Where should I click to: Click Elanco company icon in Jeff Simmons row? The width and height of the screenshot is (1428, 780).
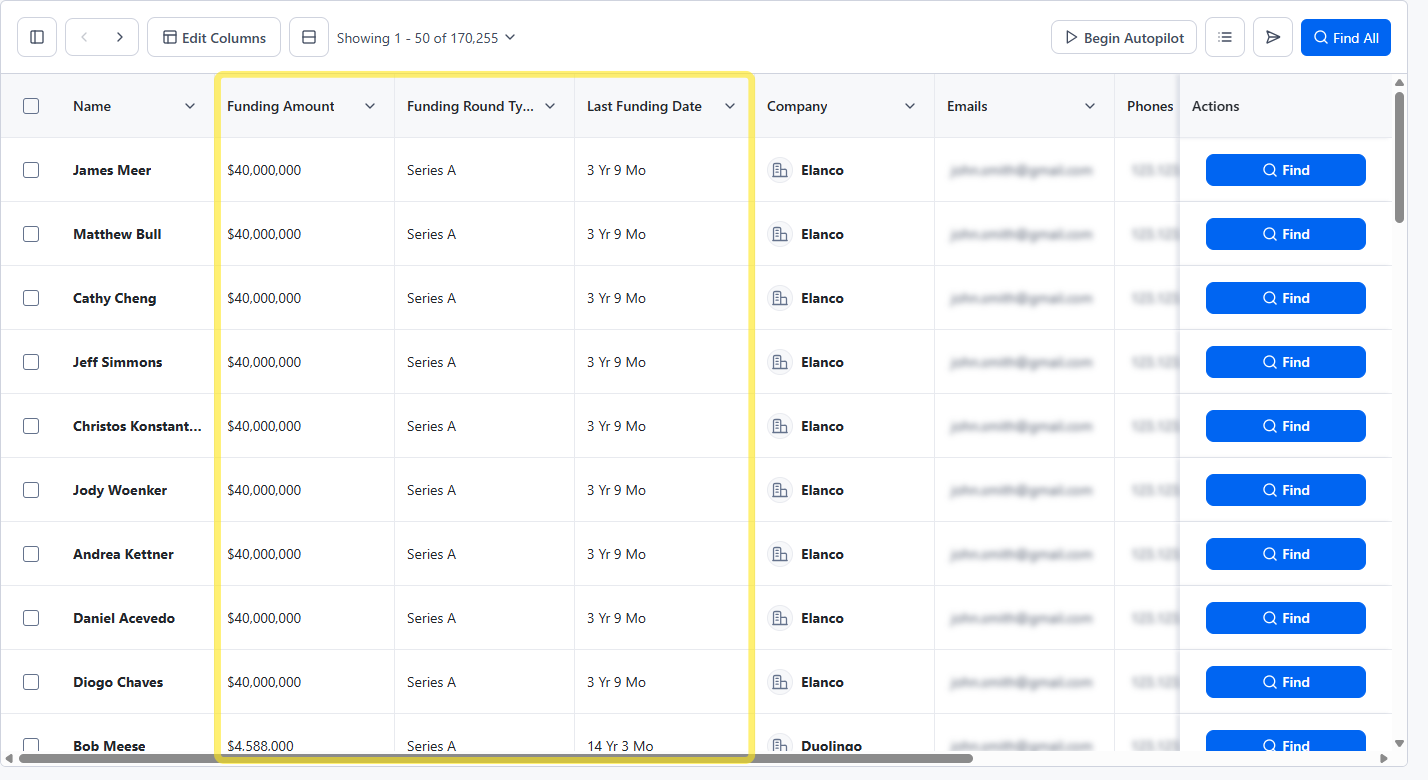(780, 362)
